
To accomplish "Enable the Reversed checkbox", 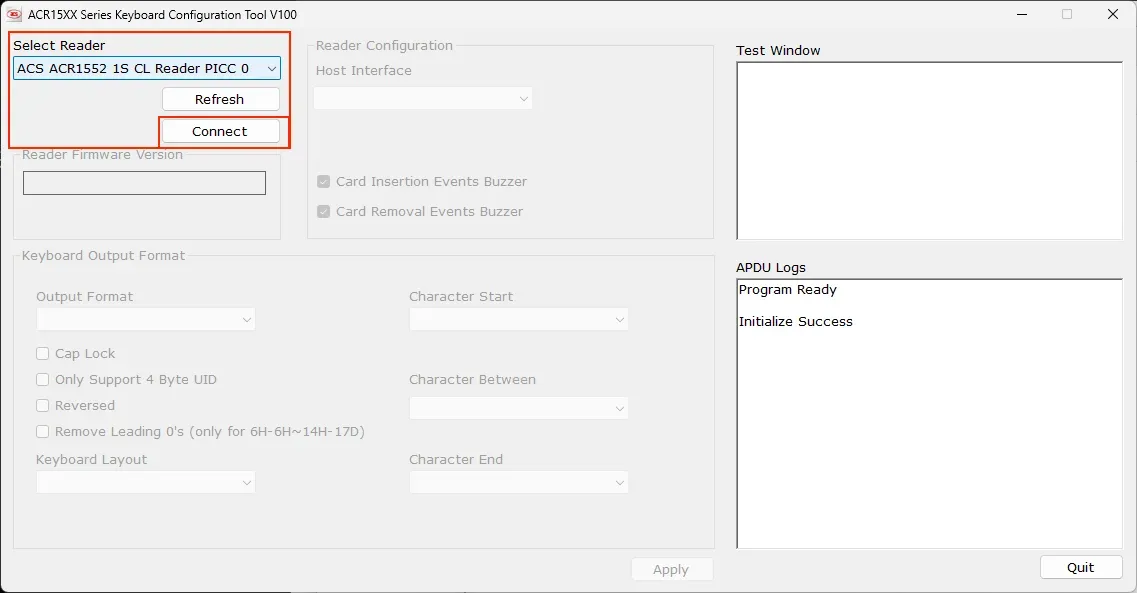I will [43, 406].
